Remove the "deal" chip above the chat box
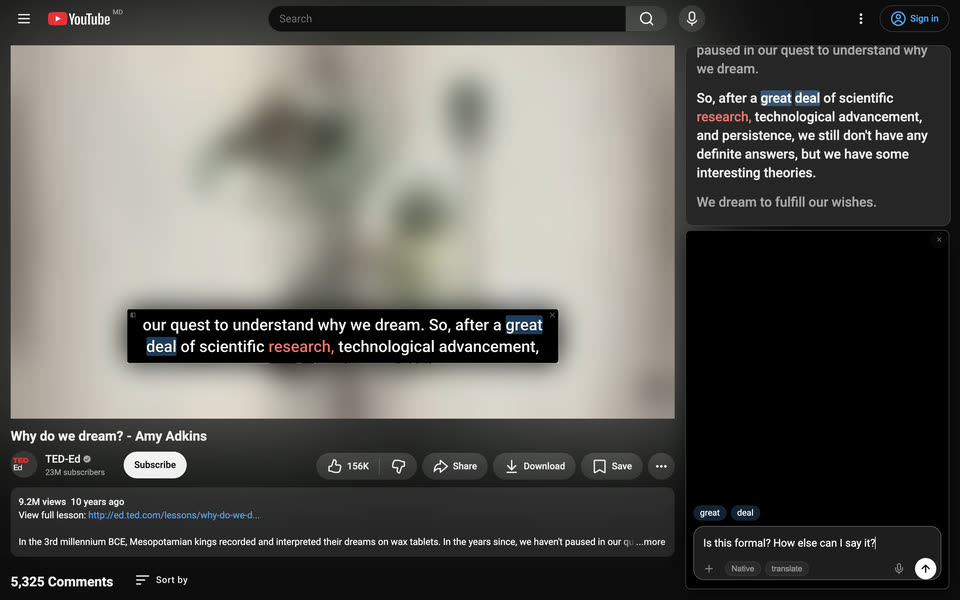This screenshot has height=600, width=960. (745, 513)
